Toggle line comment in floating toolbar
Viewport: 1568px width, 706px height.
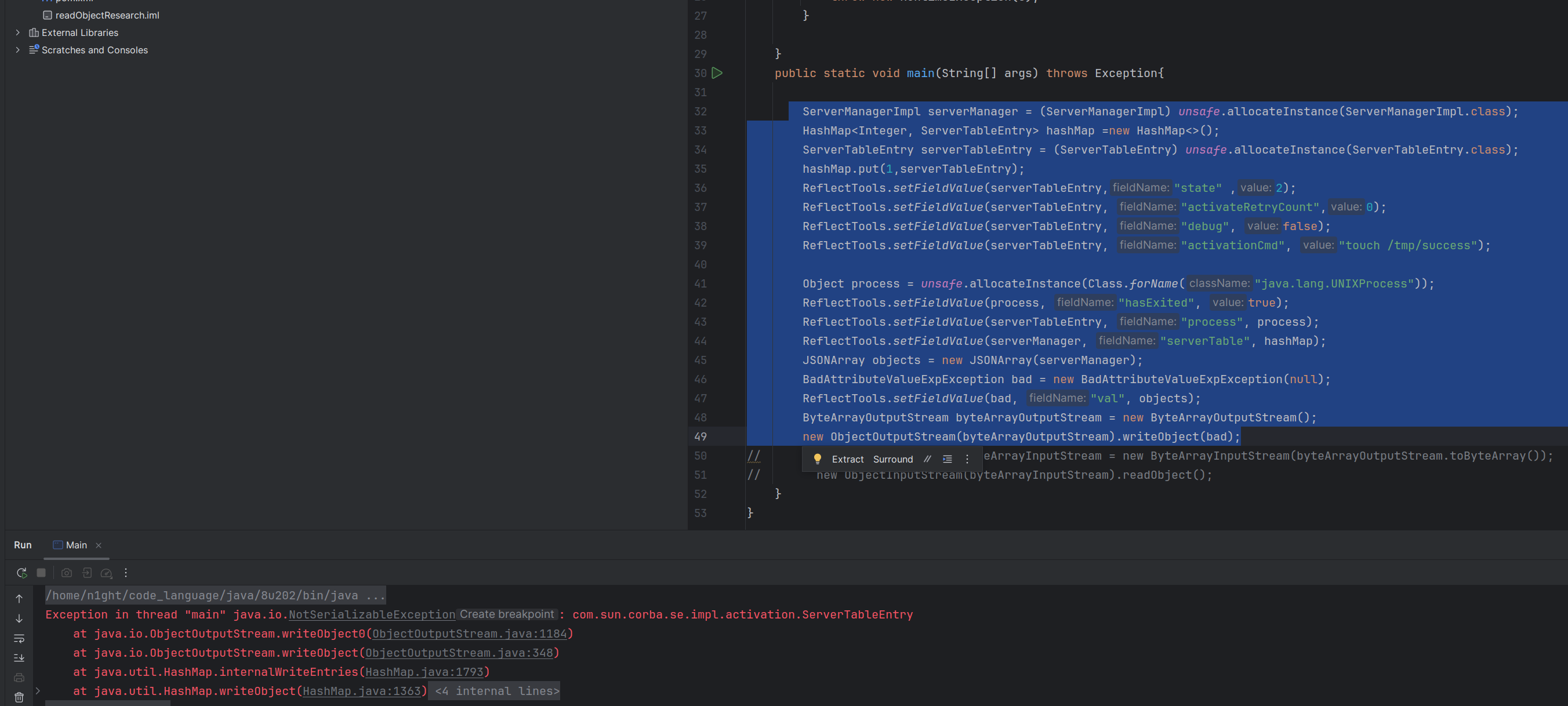927,459
